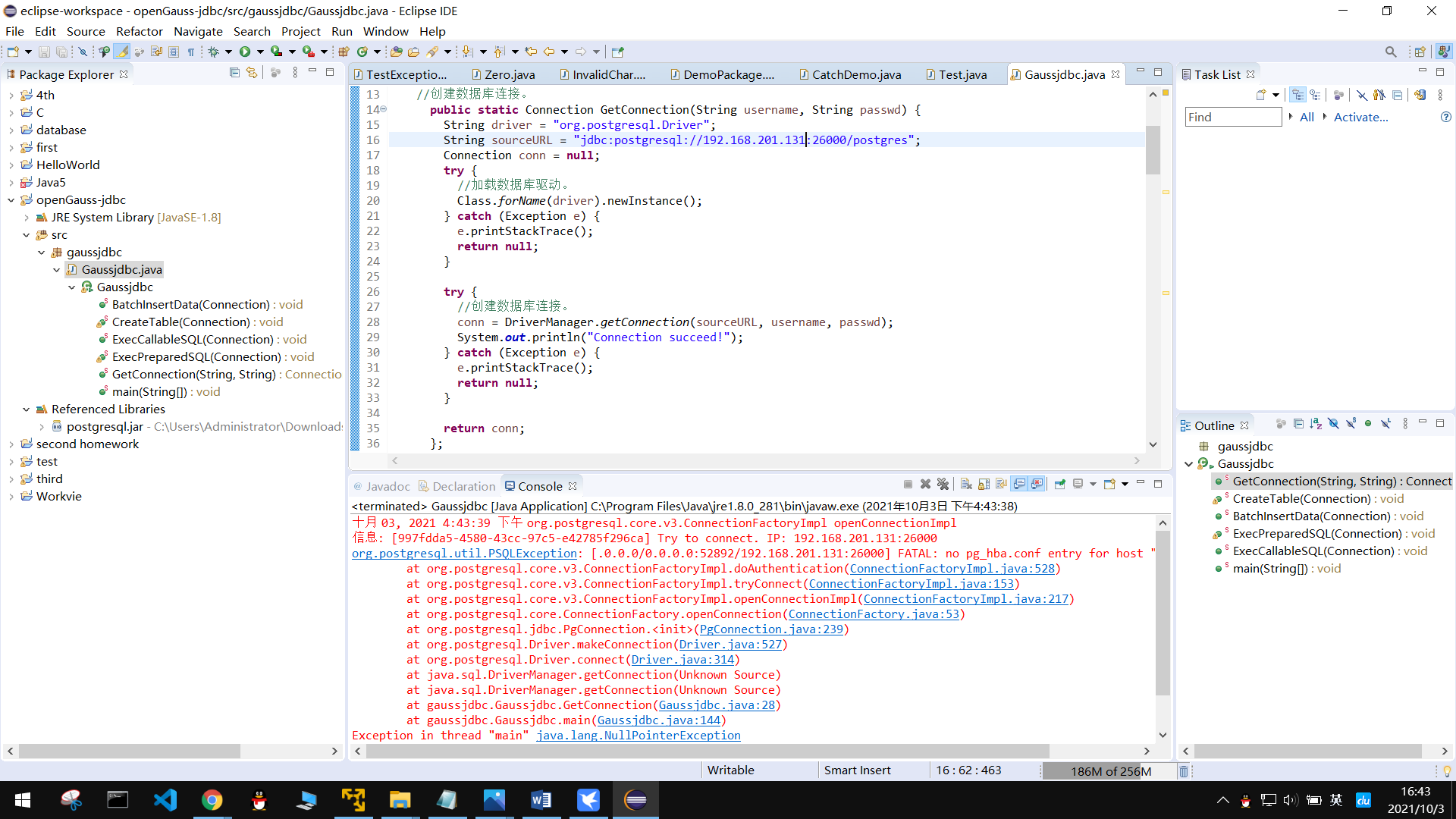This screenshot has width=1456, height=819.
Task: Click the New Java Class icon
Action: 362,52
